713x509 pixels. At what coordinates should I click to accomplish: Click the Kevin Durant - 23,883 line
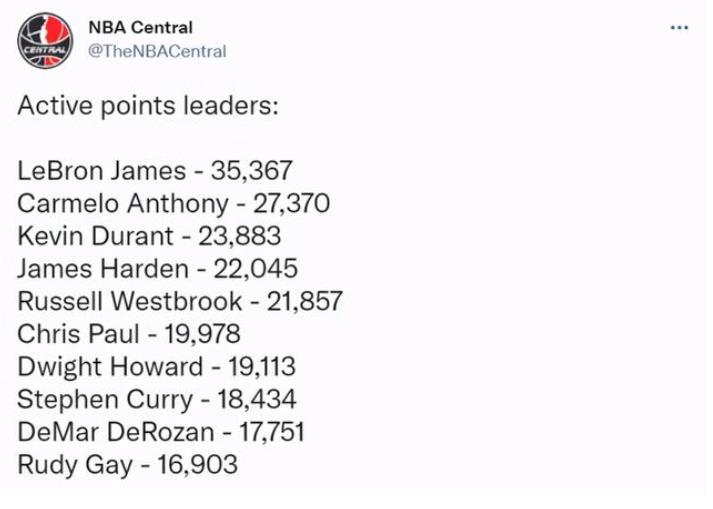coord(149,236)
